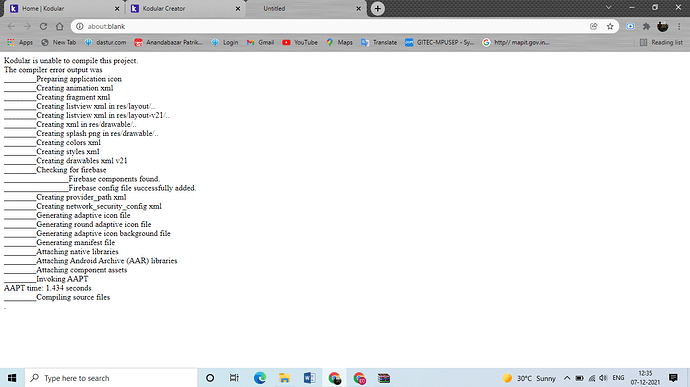Click the 'Firebase components found.' line
This screenshot has width=690, height=387.
[x=114, y=179]
